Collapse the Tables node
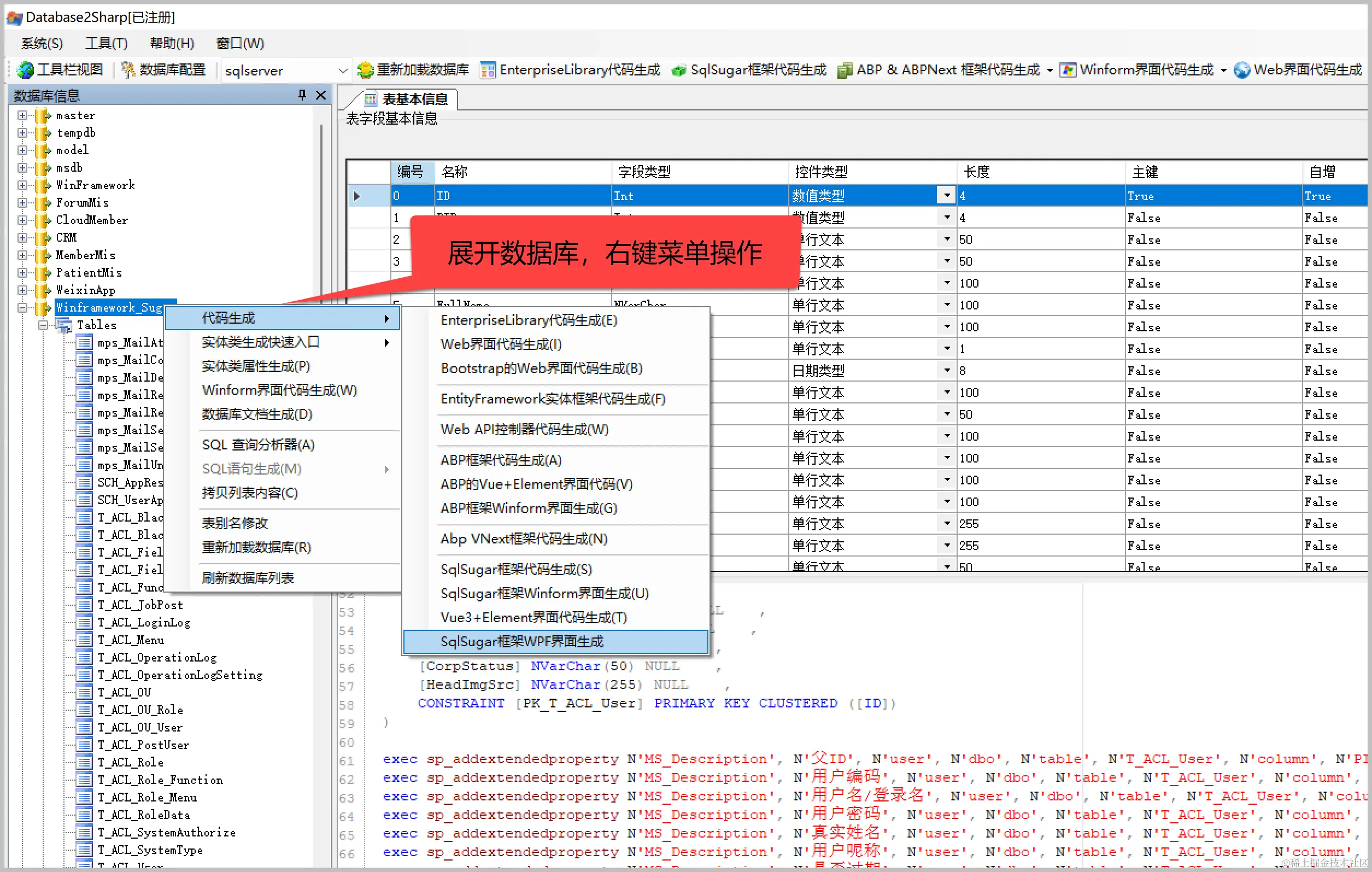The width and height of the screenshot is (1372, 872). pos(43,325)
